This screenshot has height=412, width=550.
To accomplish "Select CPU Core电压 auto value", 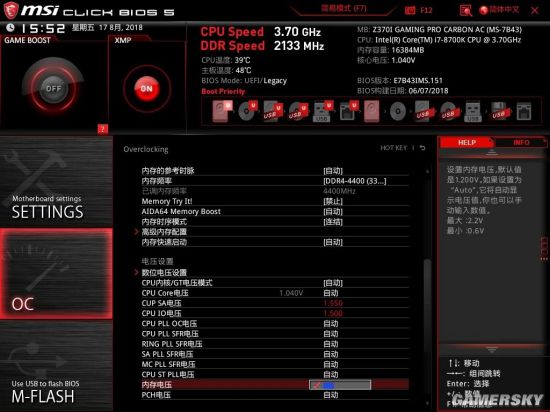I will 331,293.
